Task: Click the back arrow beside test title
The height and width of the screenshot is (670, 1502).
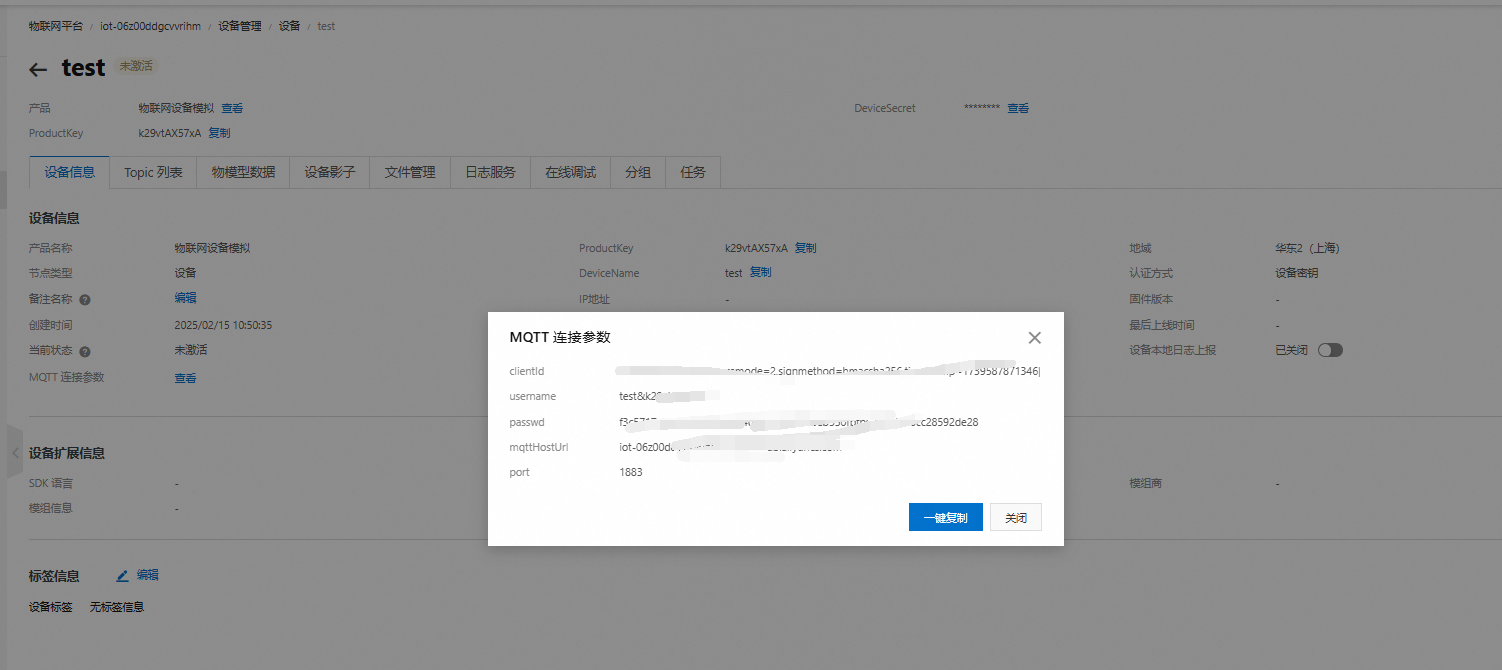Action: pyautogui.click(x=38, y=69)
